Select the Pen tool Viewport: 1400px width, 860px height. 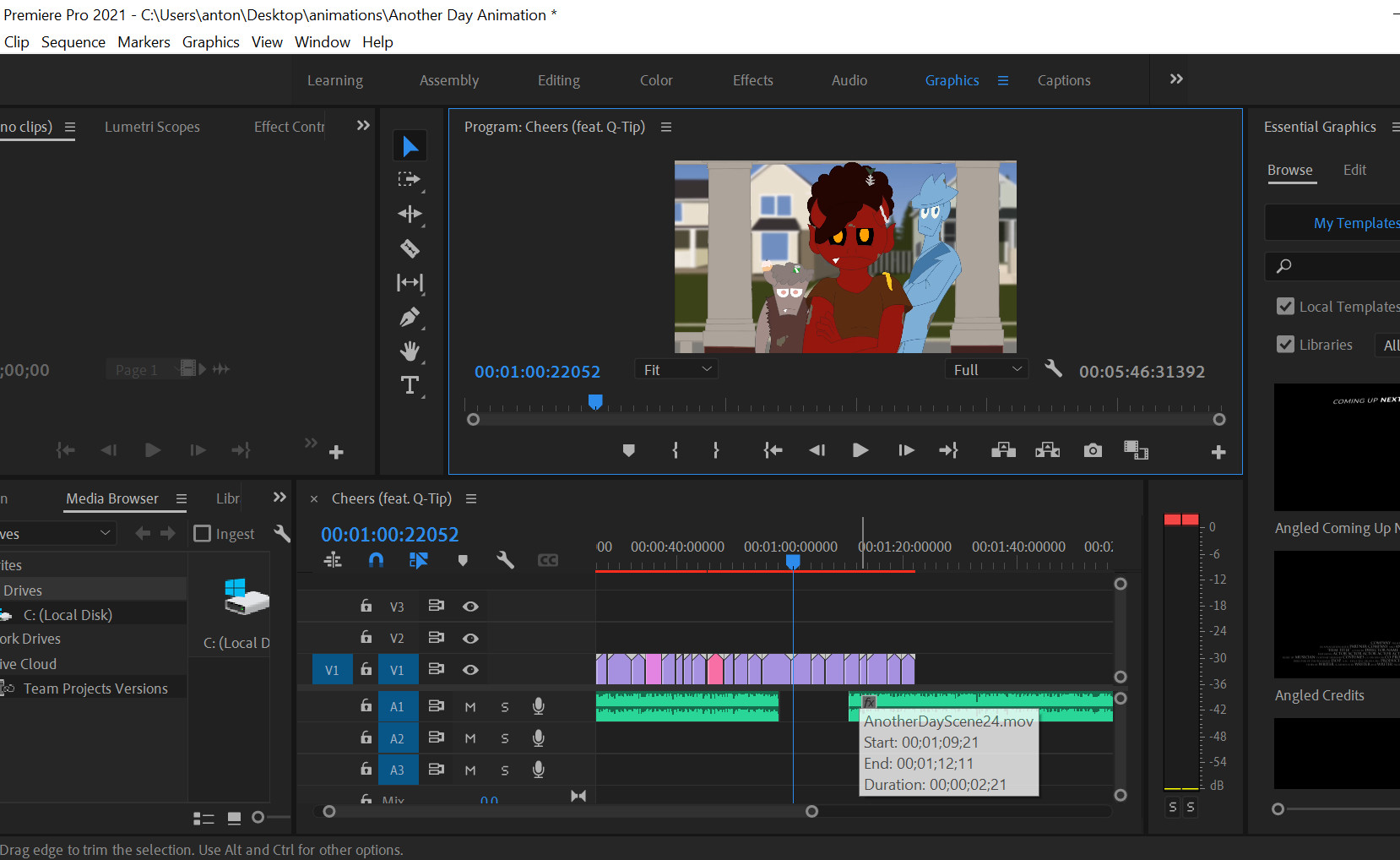pos(410,318)
